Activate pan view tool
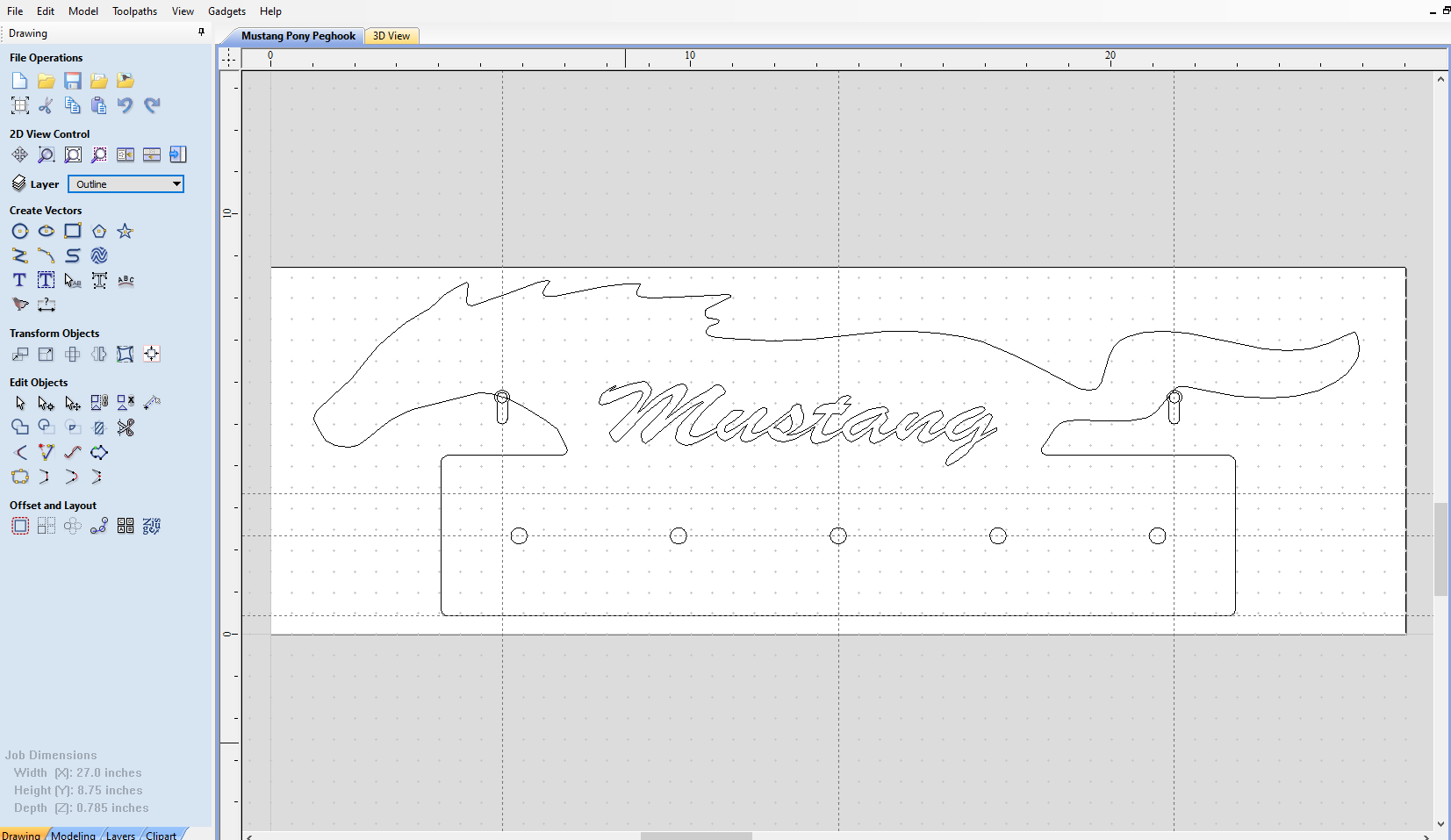 pyautogui.click(x=19, y=154)
